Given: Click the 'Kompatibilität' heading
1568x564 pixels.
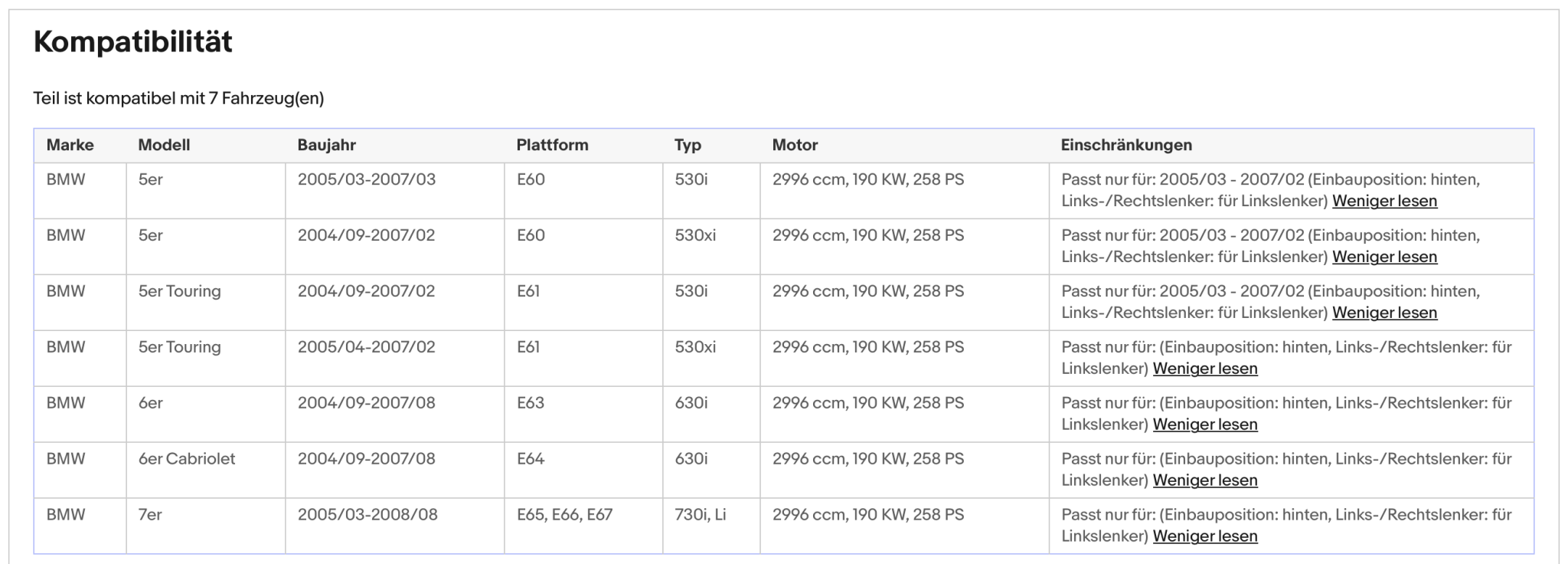Looking at the screenshot, I should [133, 41].
